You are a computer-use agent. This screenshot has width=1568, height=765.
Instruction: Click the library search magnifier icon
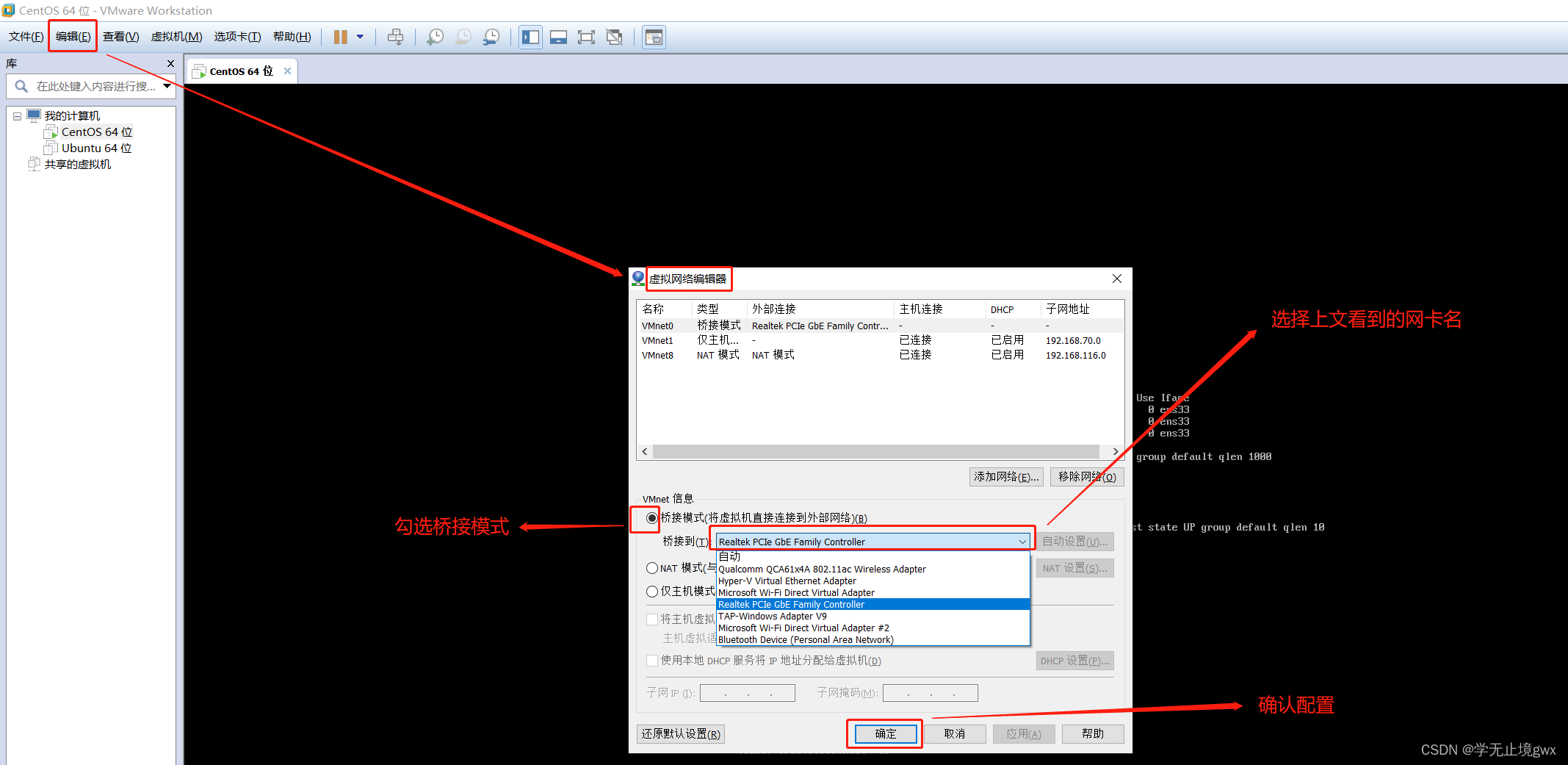tap(21, 86)
